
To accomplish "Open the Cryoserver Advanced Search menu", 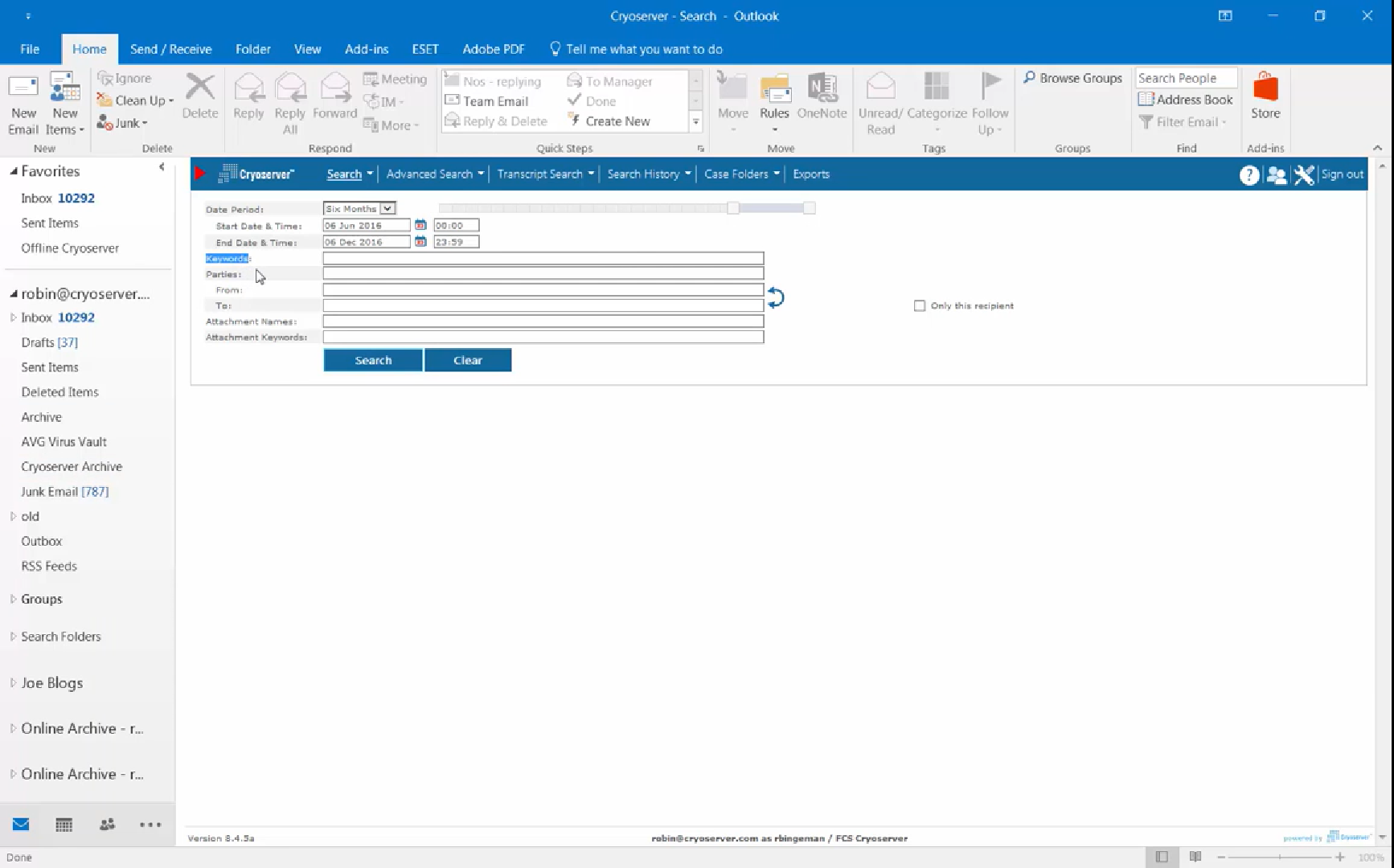I will pos(435,174).
